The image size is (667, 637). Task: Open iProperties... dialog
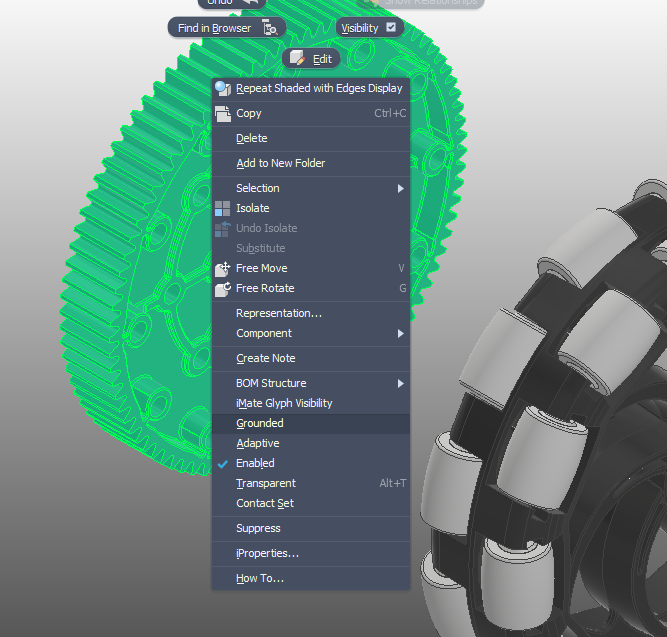(x=311, y=554)
